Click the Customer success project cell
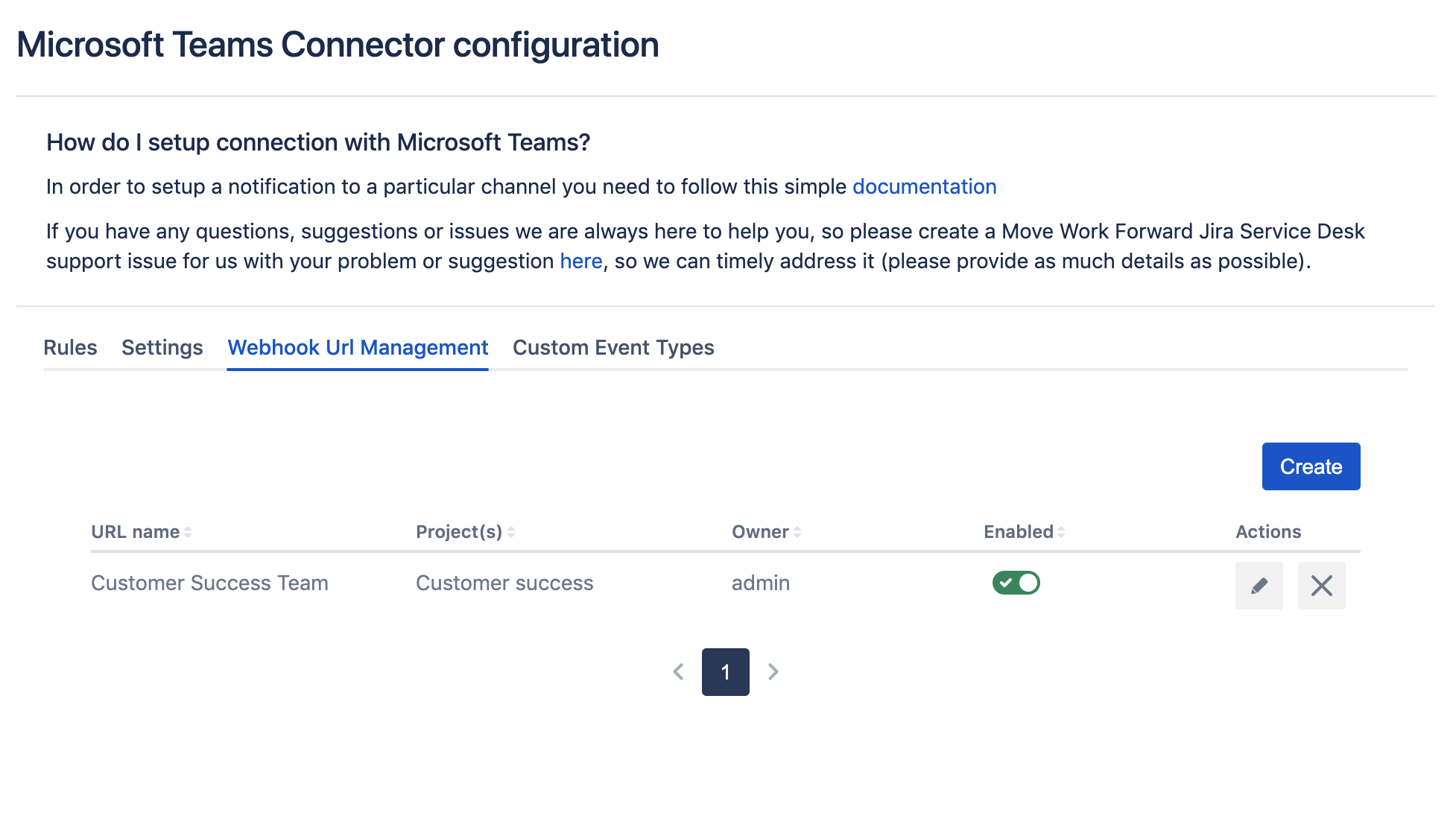1456x839 pixels. click(504, 583)
